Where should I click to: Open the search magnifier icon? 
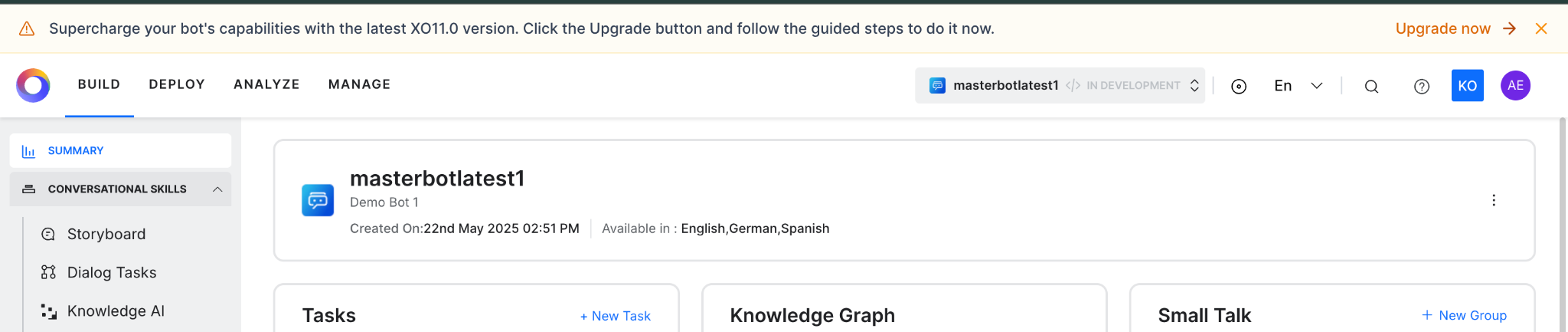pos(1371,86)
